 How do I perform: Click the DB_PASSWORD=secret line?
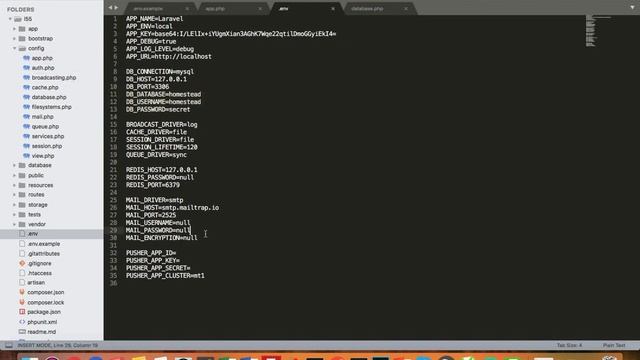click(158, 109)
